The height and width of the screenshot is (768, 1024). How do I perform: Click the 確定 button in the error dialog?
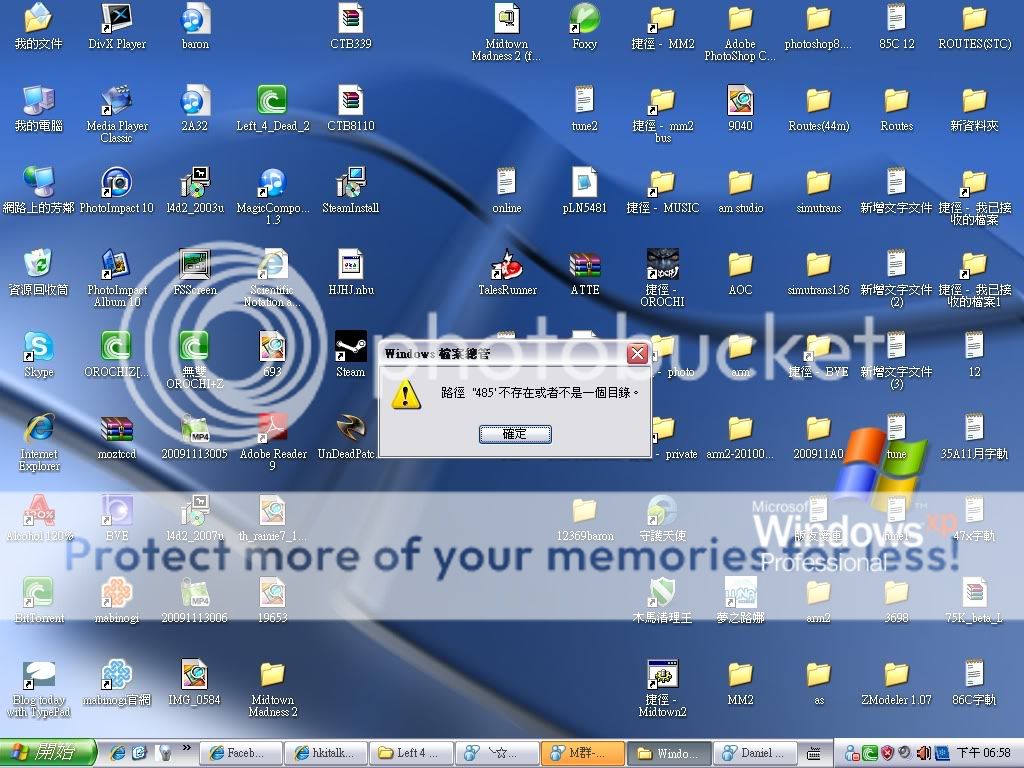(x=515, y=434)
